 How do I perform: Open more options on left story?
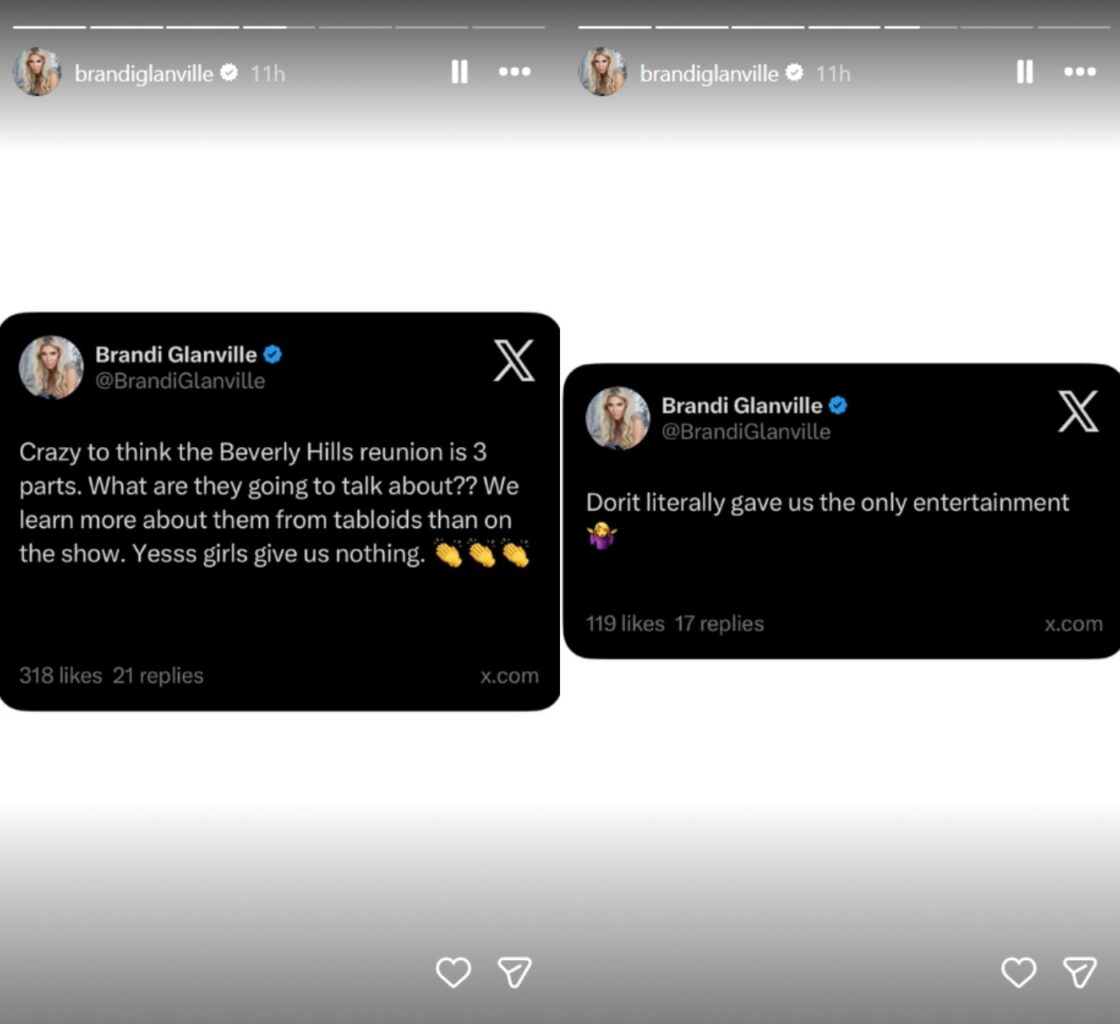point(514,72)
